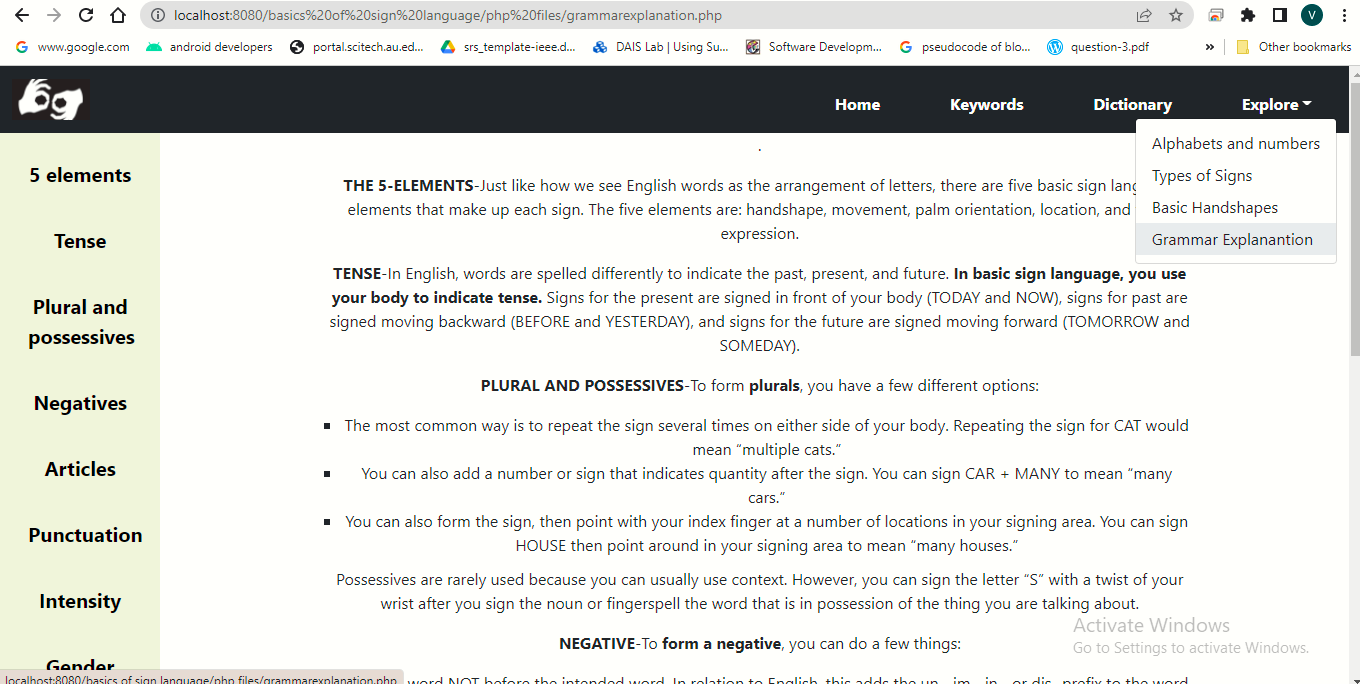Open pseudocode of blo... bookmark
Viewport: 1360px width, 684px height.
click(x=966, y=47)
